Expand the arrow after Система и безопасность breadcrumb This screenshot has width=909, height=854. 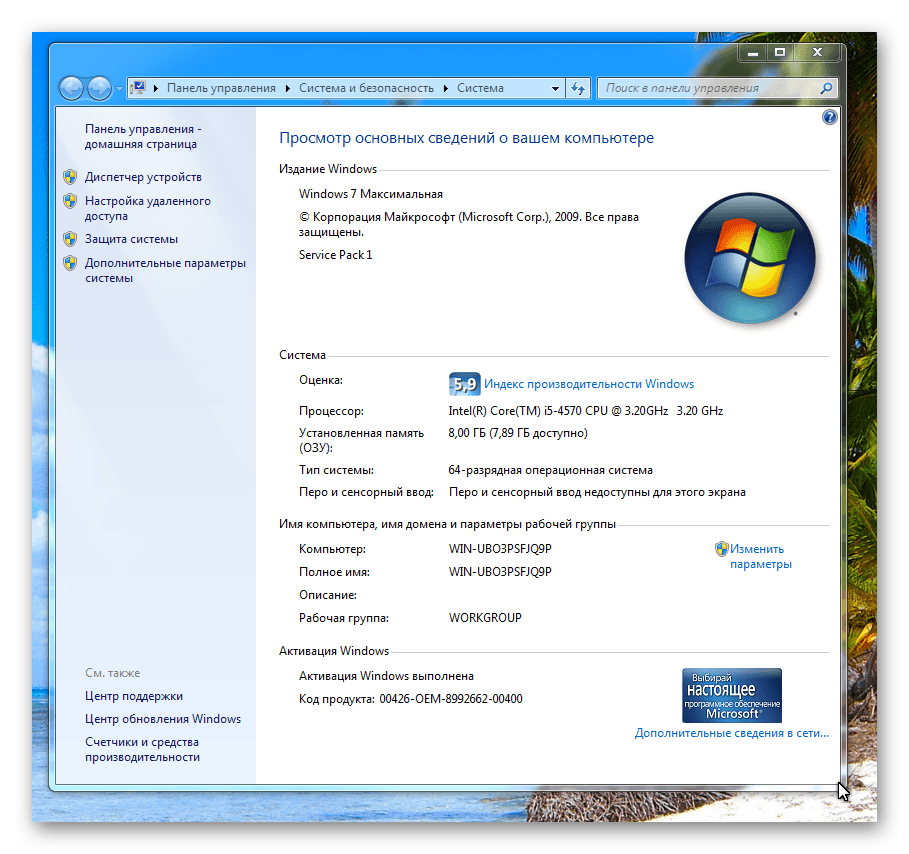(446, 88)
